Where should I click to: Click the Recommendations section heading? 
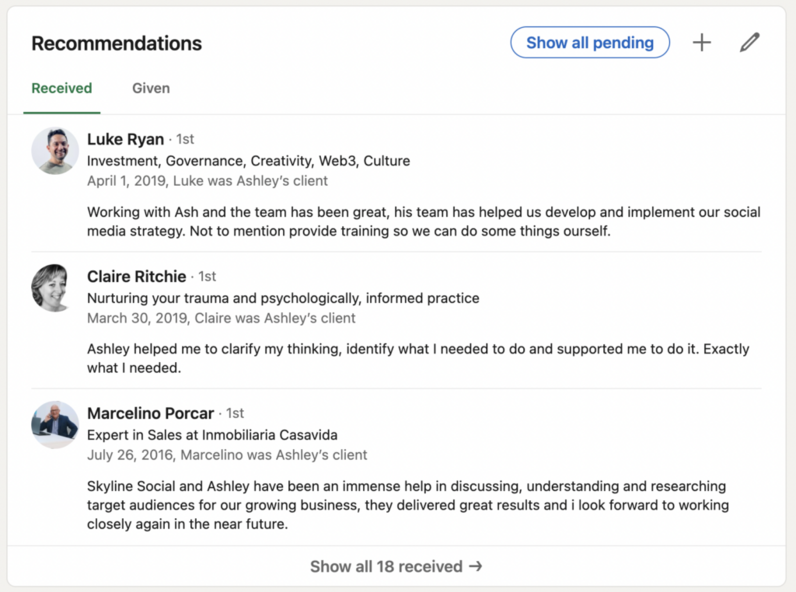coord(117,43)
